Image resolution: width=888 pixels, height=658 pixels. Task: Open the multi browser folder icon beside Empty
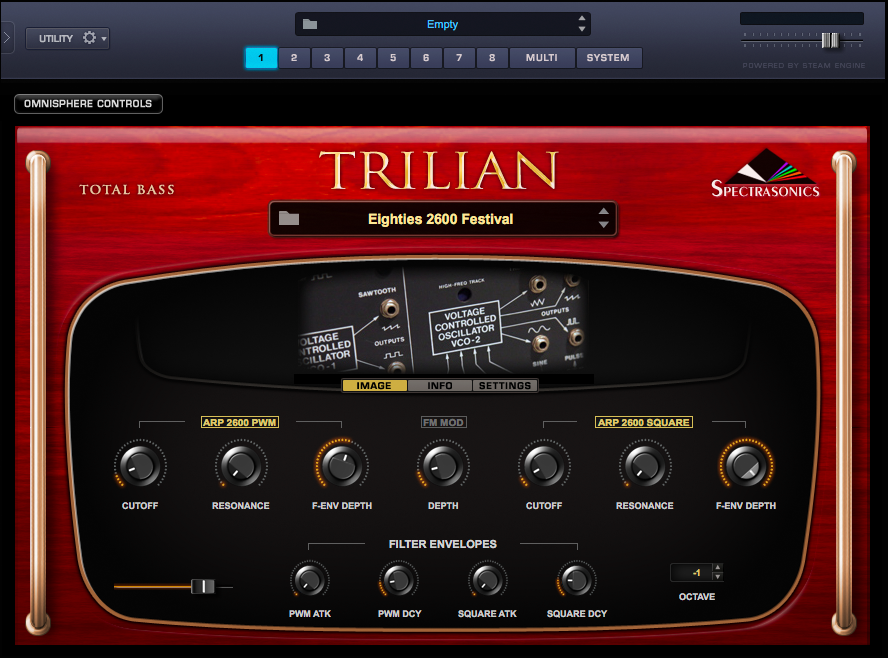click(x=310, y=24)
